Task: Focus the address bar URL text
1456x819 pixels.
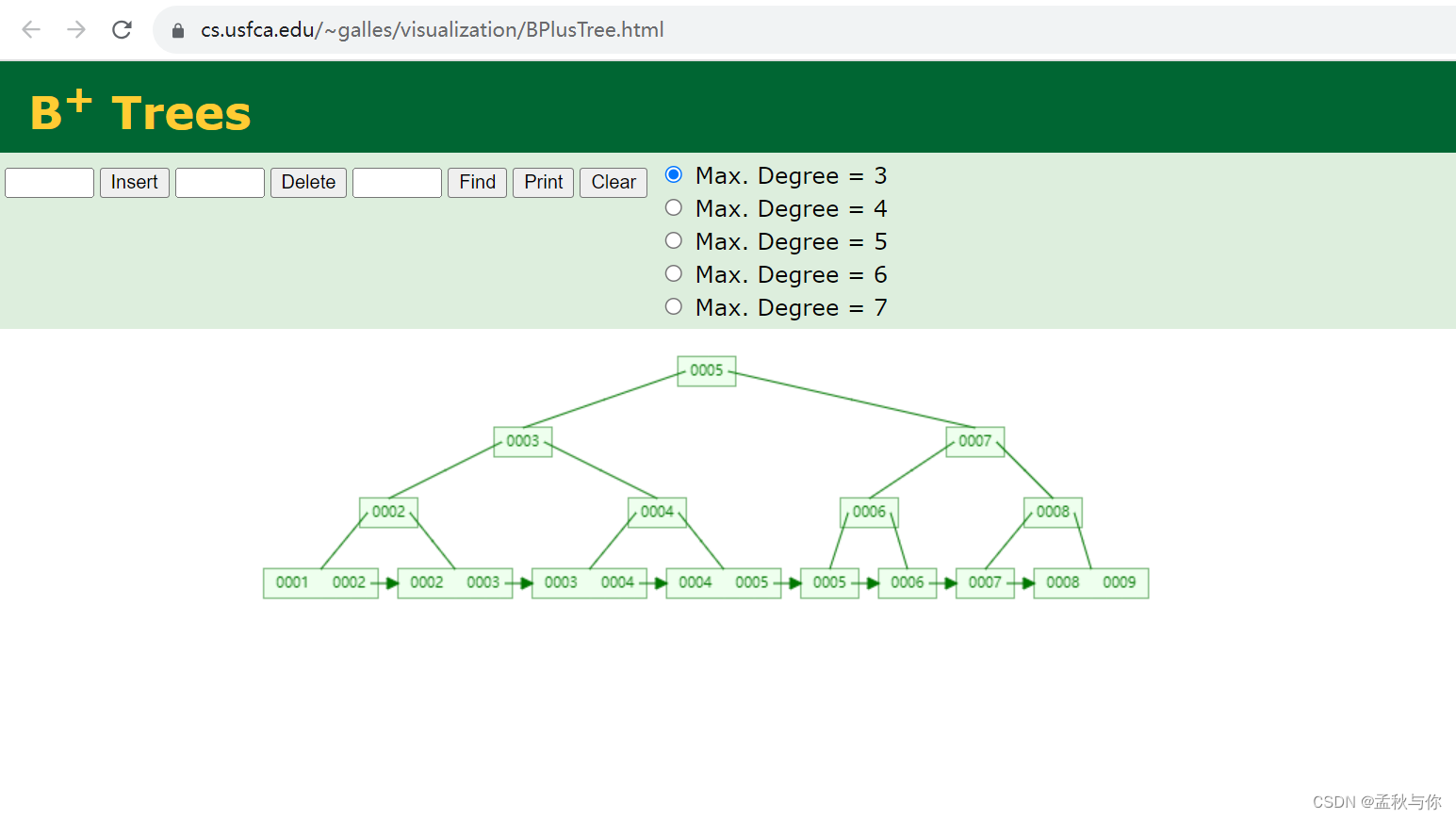Action: point(432,30)
